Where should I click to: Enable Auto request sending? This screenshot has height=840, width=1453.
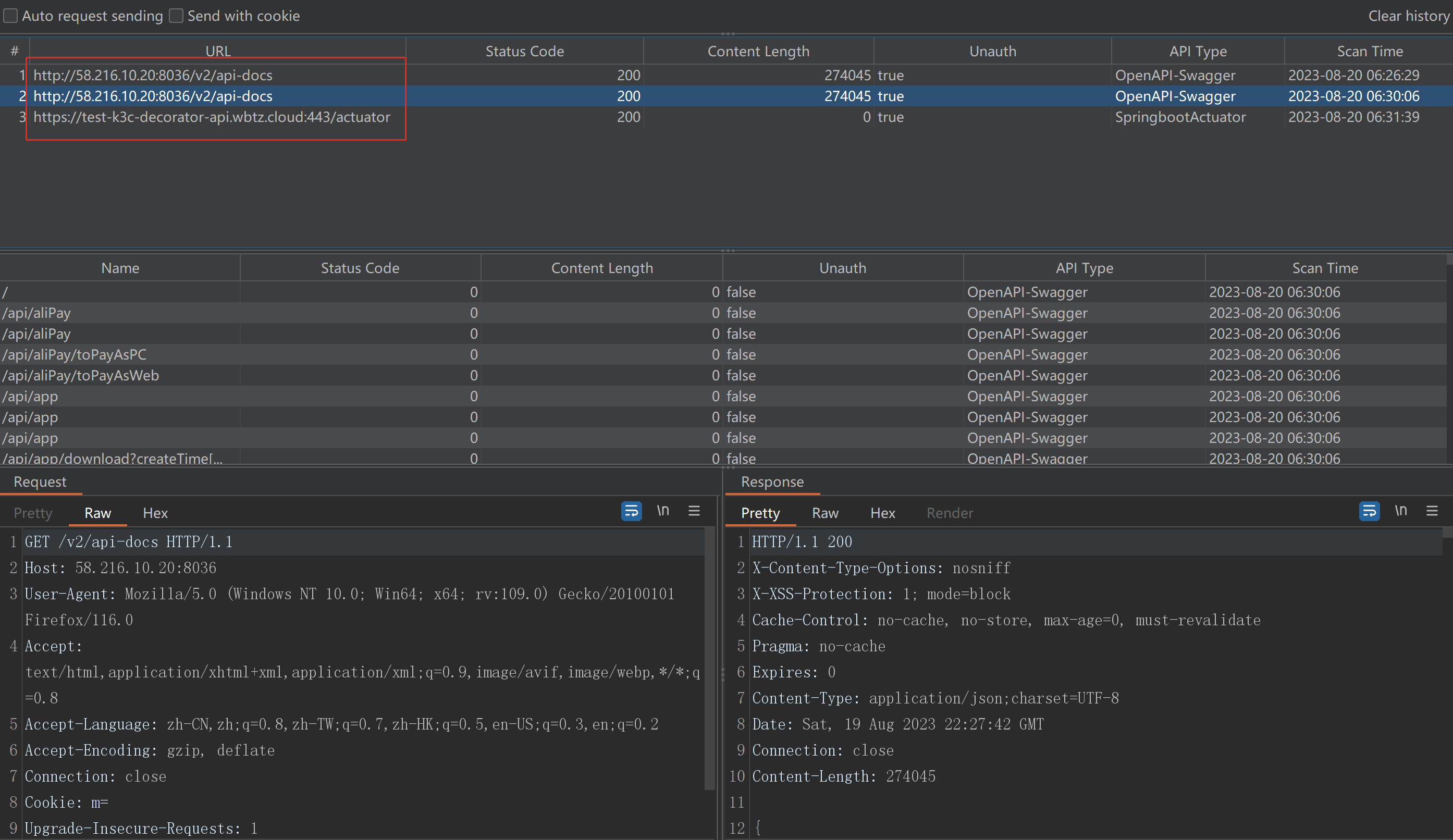pos(10,16)
